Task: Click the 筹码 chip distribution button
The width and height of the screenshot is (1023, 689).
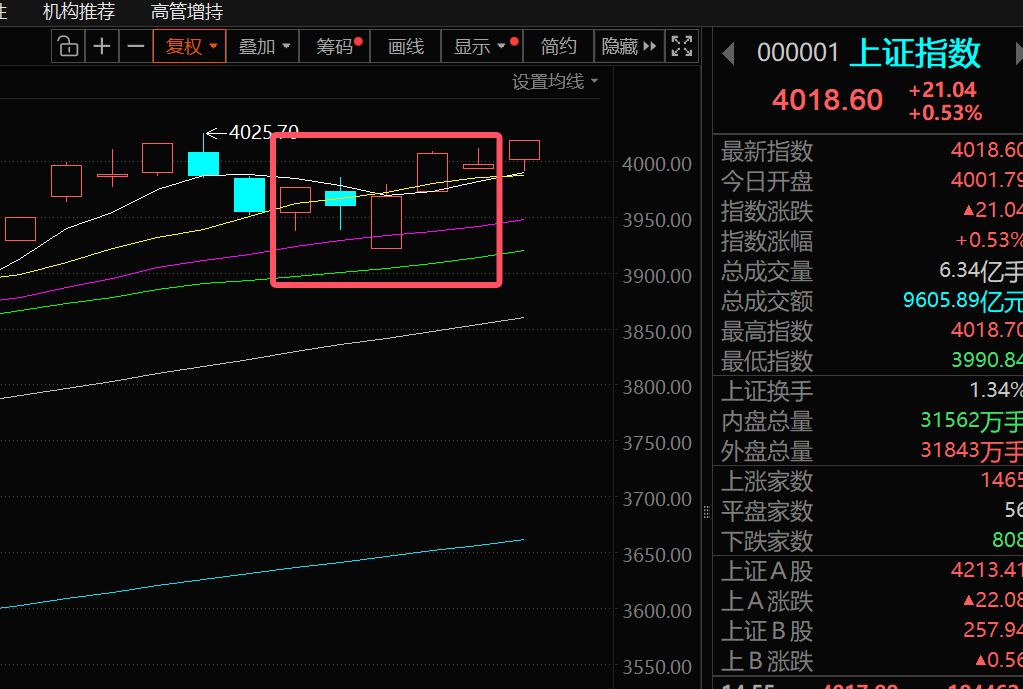Action: click(x=337, y=46)
